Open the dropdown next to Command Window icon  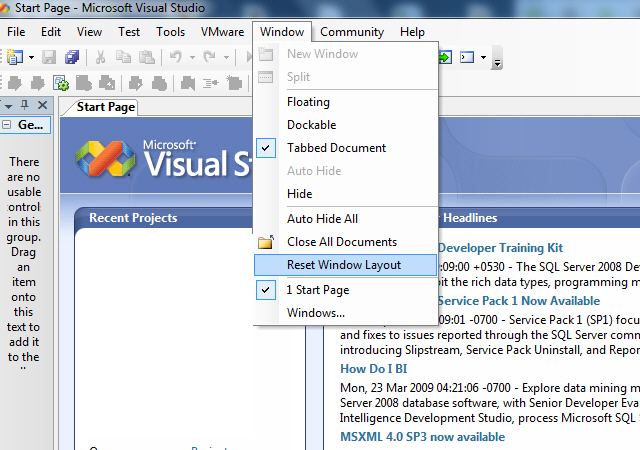[x=483, y=58]
